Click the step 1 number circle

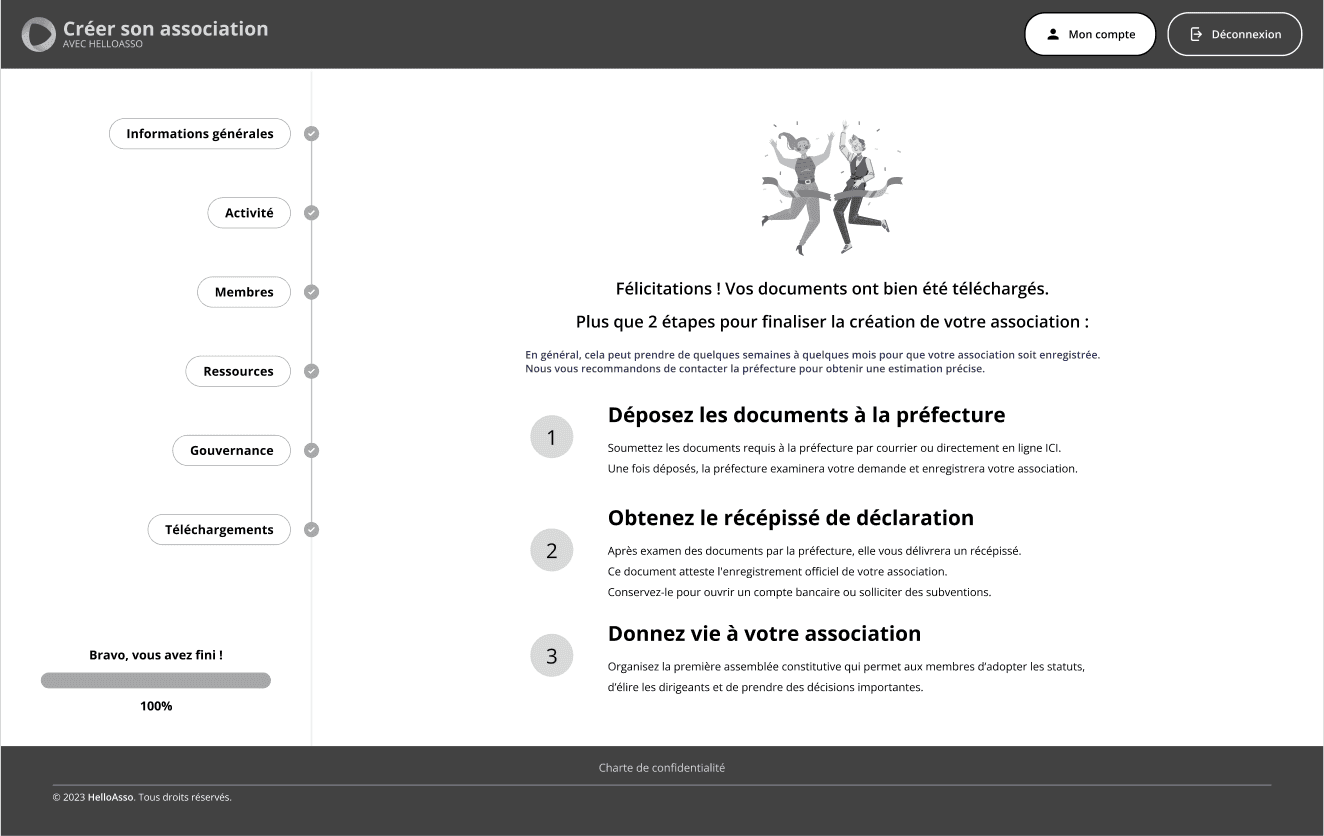point(552,437)
